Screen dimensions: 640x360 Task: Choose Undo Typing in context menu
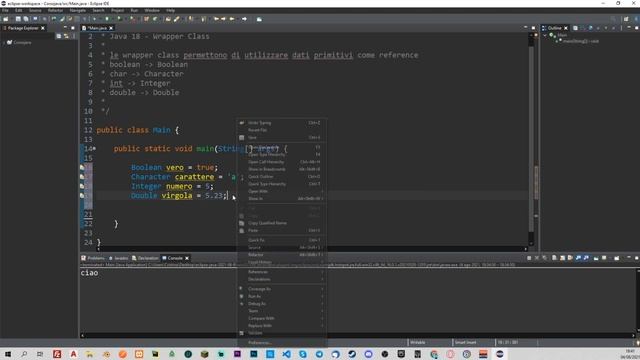tap(281, 122)
